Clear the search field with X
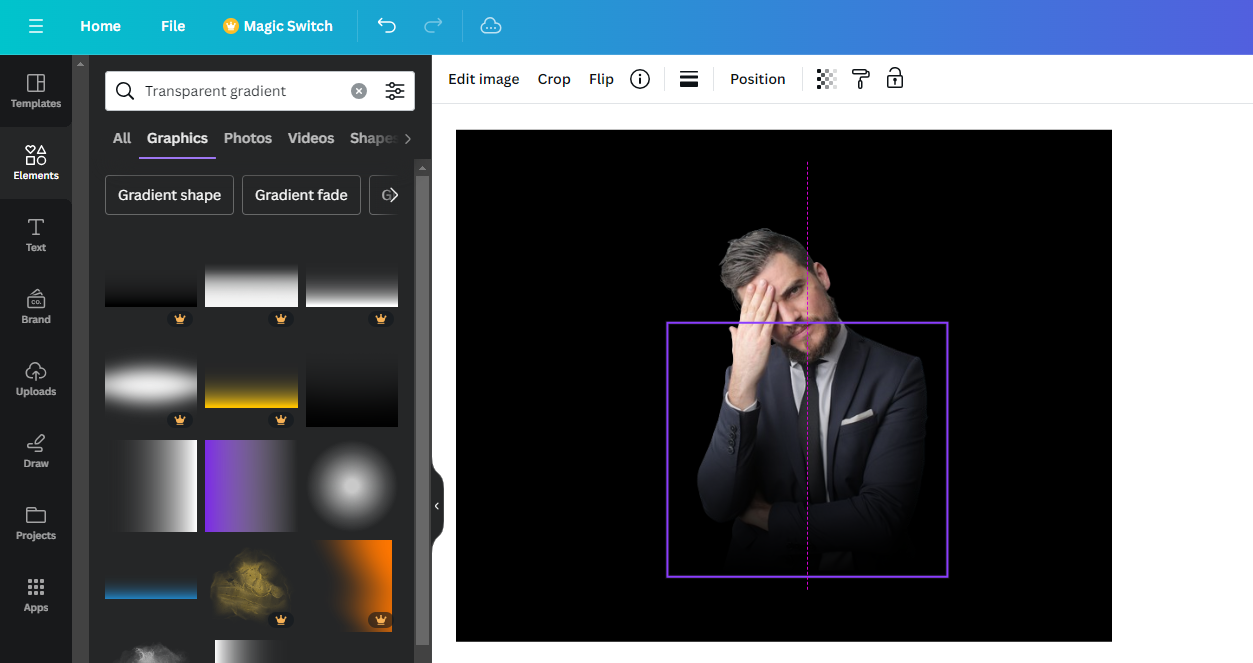 click(359, 91)
